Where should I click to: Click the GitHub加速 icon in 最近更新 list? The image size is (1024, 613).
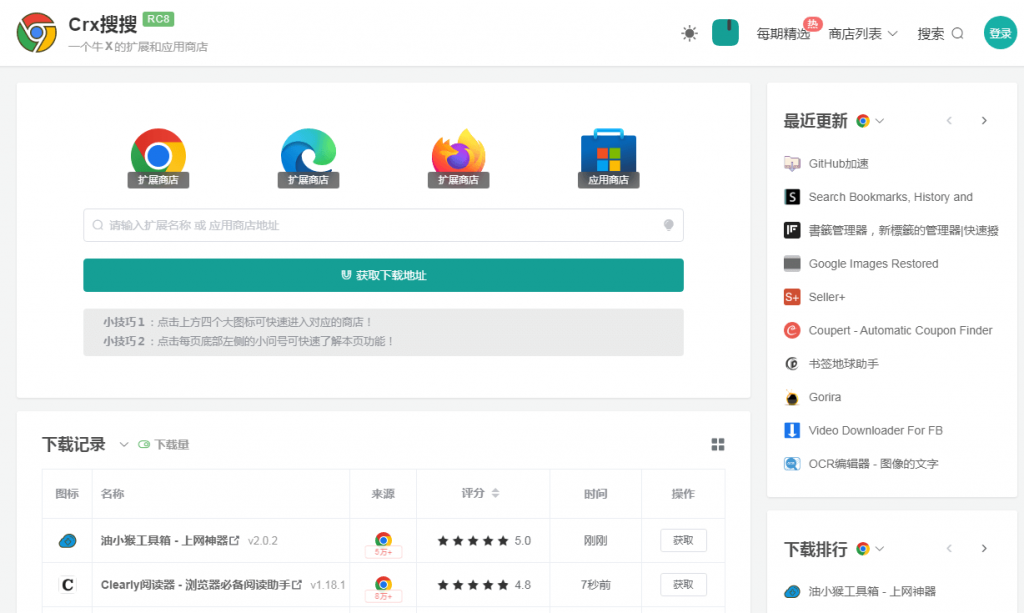click(794, 163)
